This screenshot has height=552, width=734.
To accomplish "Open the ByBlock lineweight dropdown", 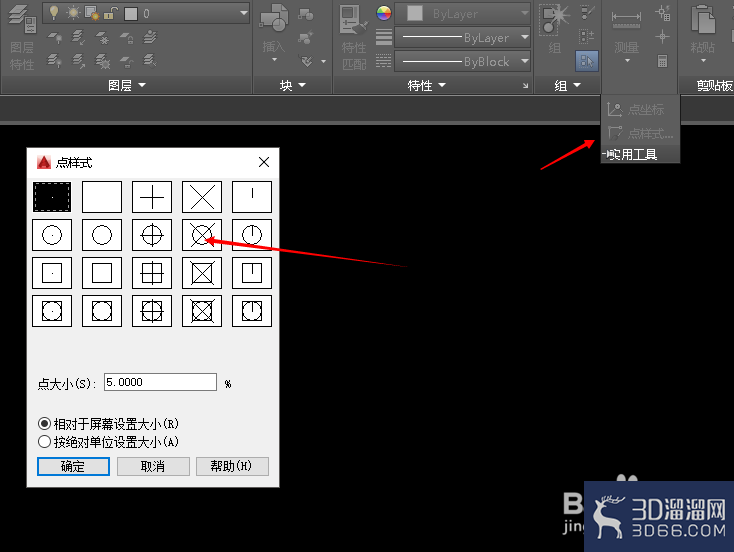I will [462, 61].
